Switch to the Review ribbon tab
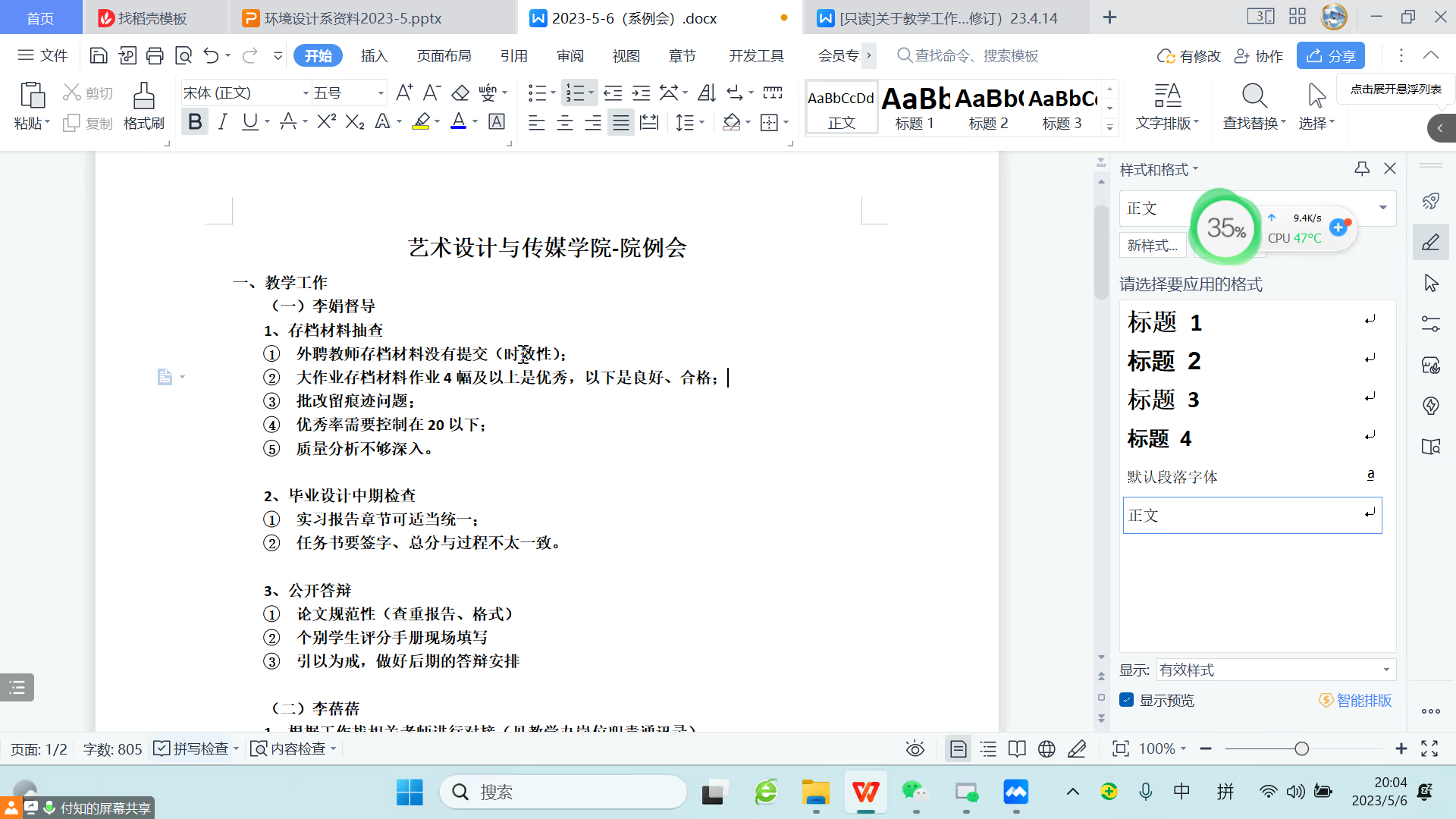This screenshot has height=819, width=1456. [570, 55]
